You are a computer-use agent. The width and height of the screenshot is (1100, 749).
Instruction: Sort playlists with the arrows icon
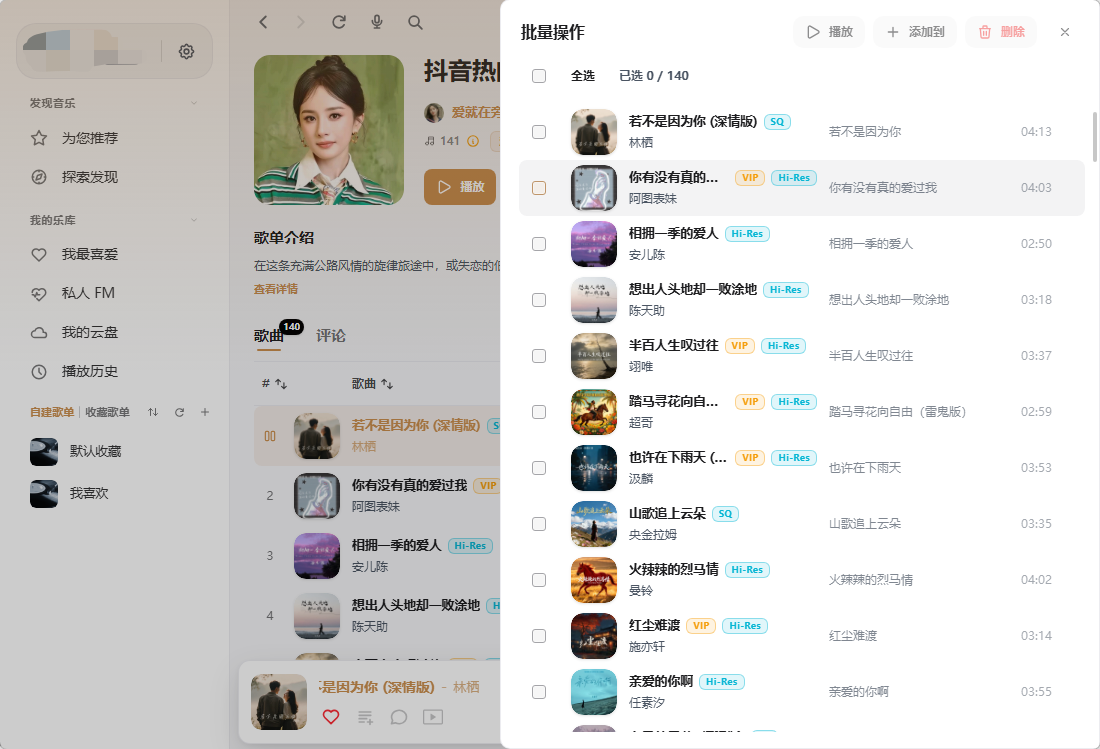(153, 412)
